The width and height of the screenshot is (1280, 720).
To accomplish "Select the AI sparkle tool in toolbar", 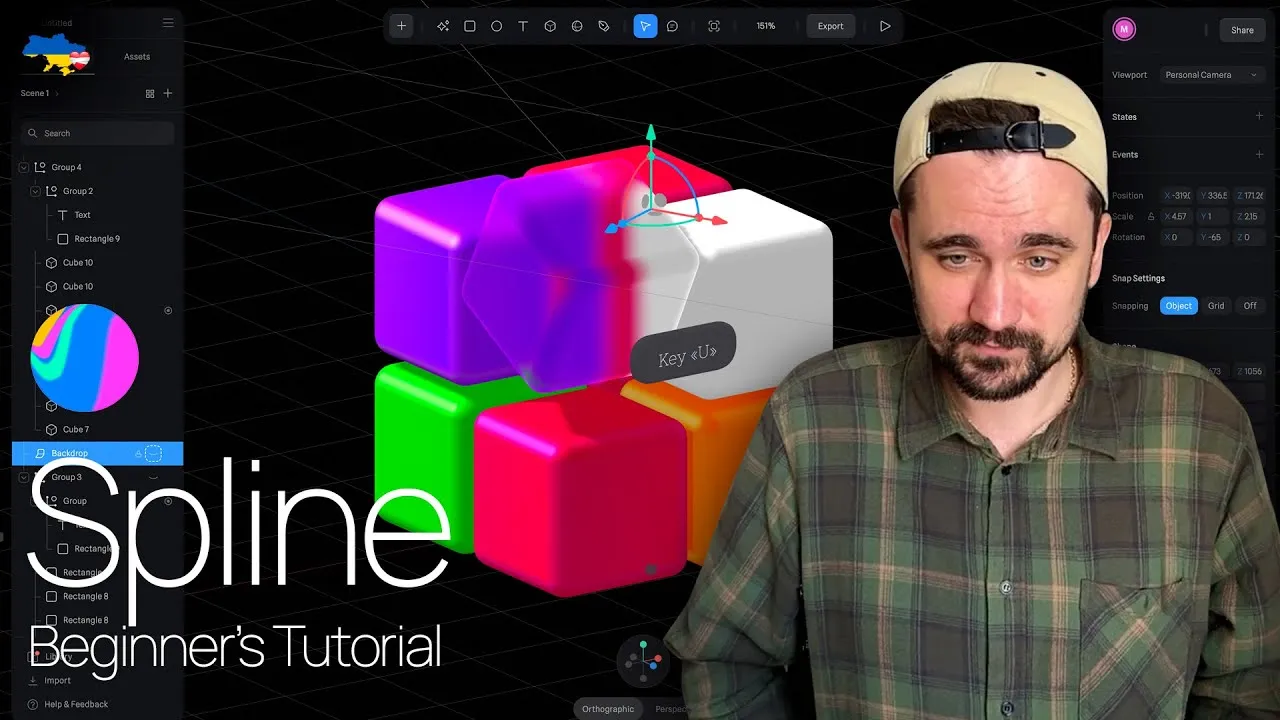I will pyautogui.click(x=443, y=26).
